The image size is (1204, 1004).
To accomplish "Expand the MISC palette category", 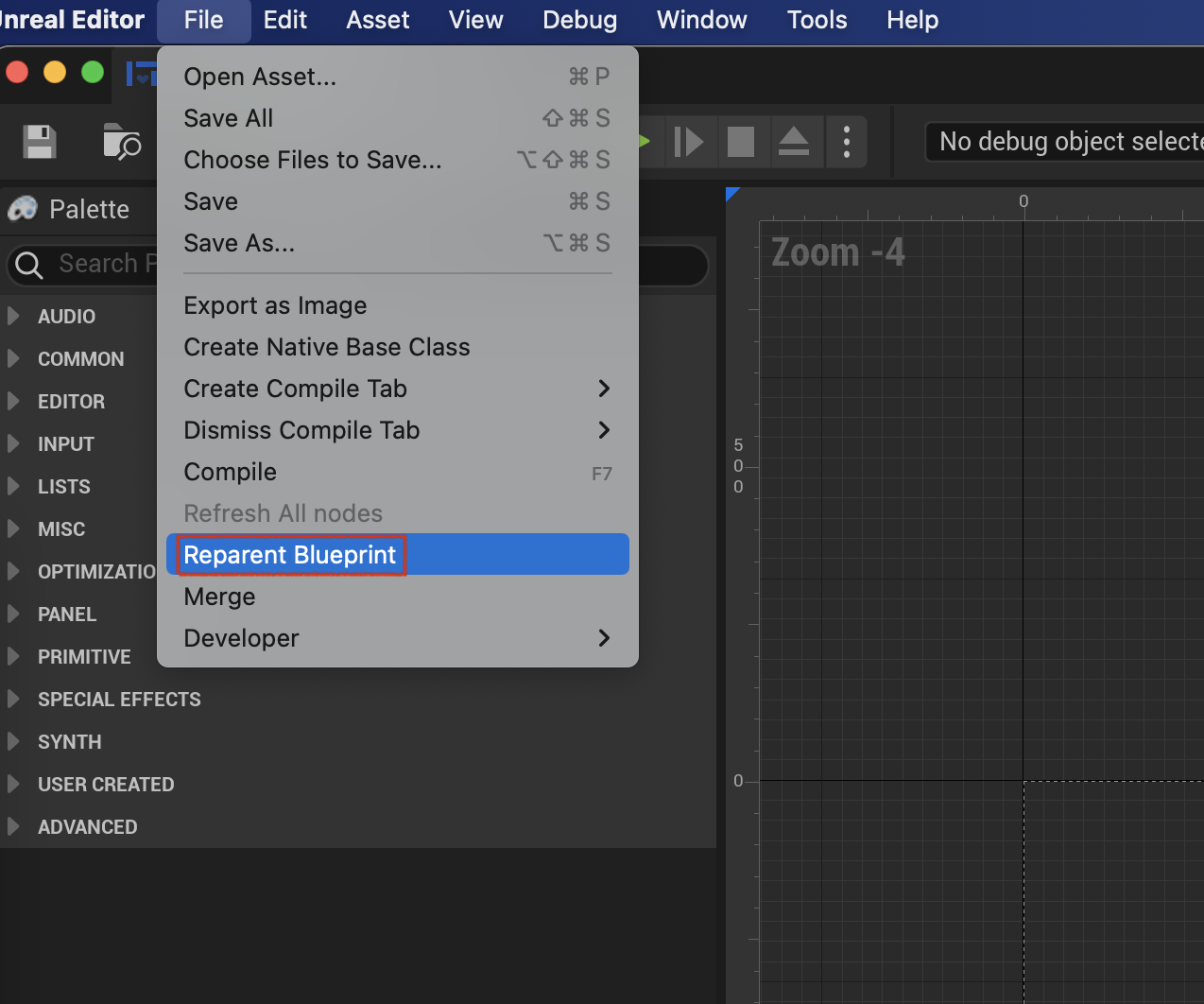I will 13,528.
